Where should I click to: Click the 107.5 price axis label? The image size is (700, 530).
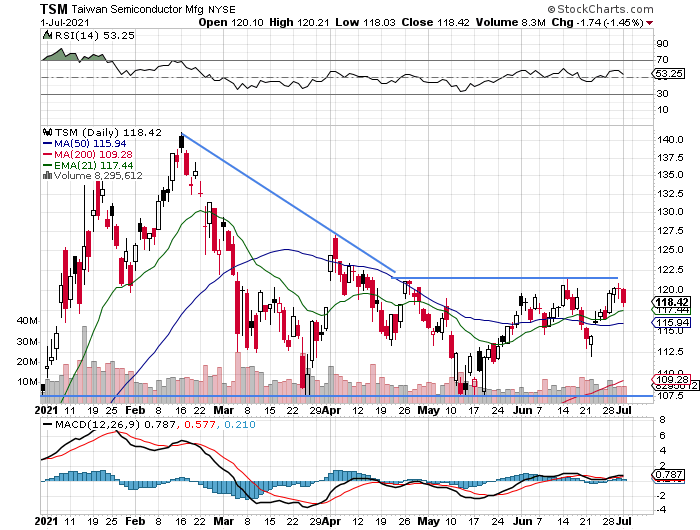670,396
